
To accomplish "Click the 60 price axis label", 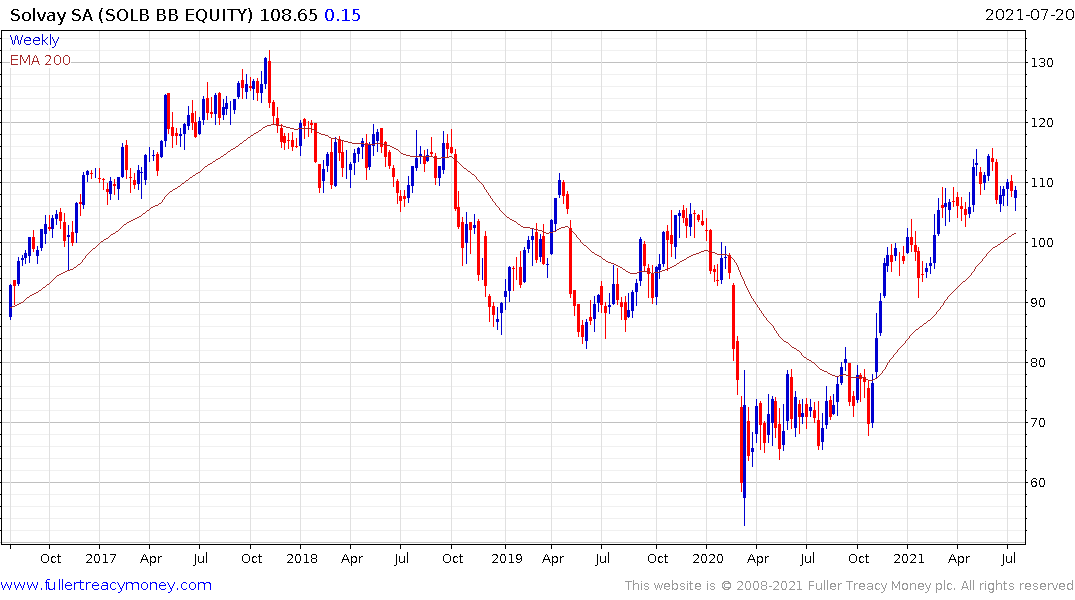I will [1038, 483].
